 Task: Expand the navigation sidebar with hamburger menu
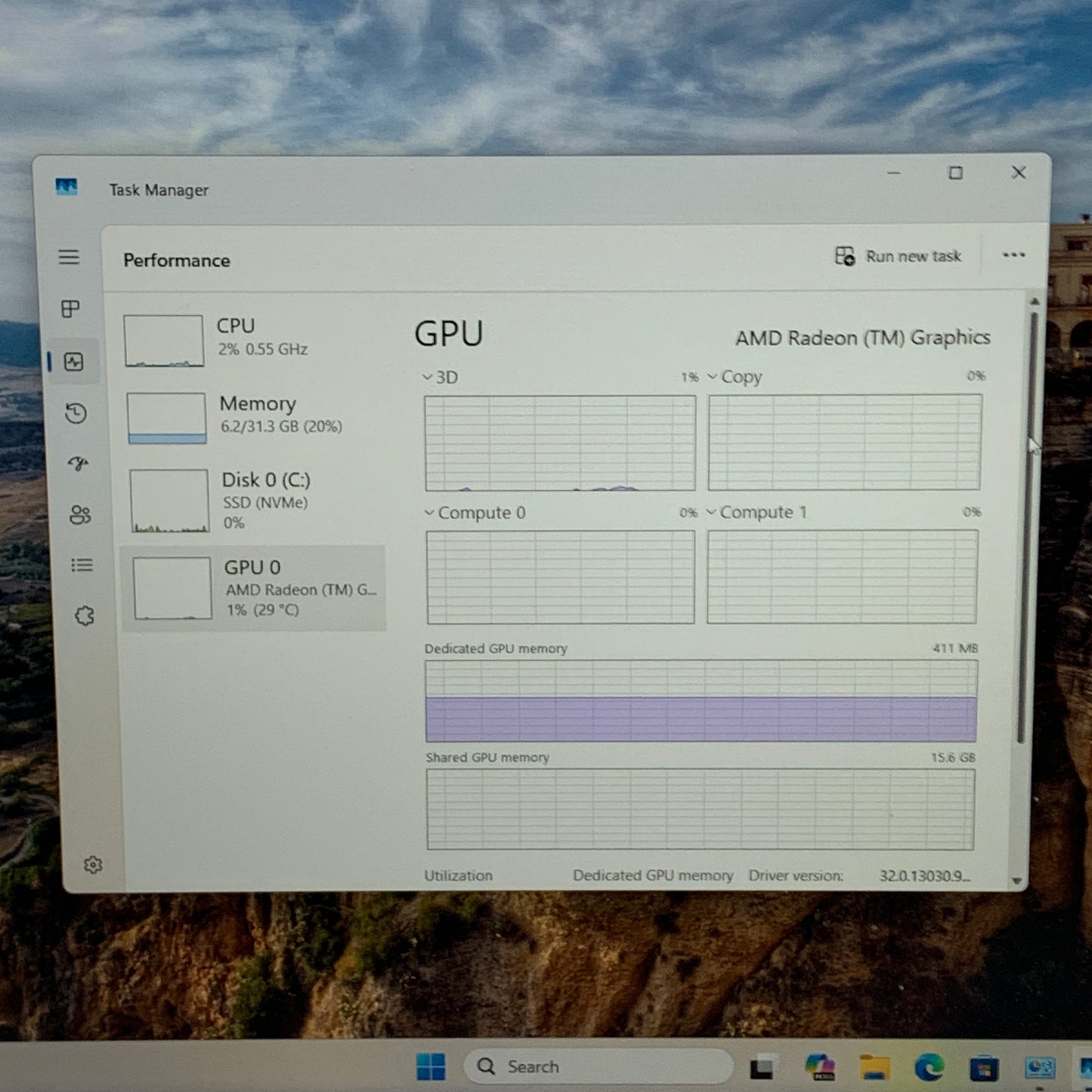(x=70, y=258)
